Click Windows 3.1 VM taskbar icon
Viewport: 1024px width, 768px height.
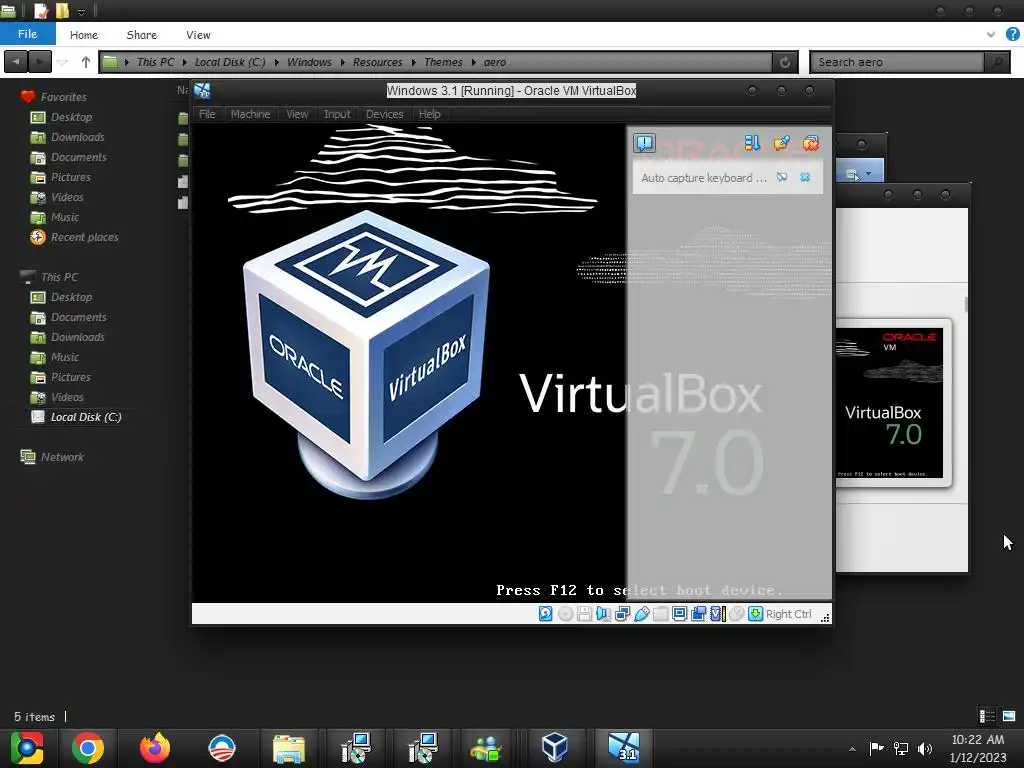point(623,748)
